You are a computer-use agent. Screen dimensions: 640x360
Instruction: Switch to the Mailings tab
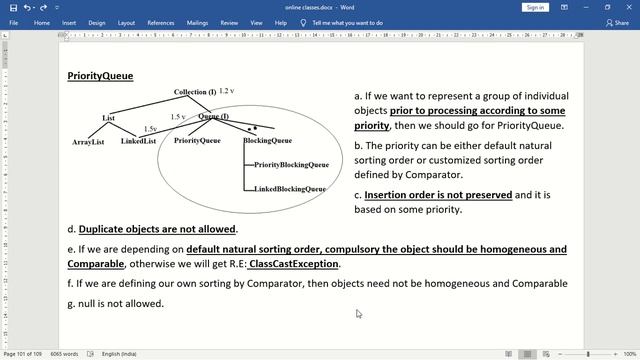pos(197,23)
